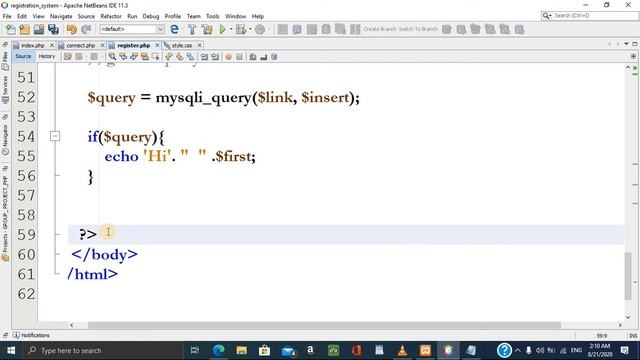Click the Windows taskbar search box
640x360 pixels.
pyautogui.click(x=102, y=350)
